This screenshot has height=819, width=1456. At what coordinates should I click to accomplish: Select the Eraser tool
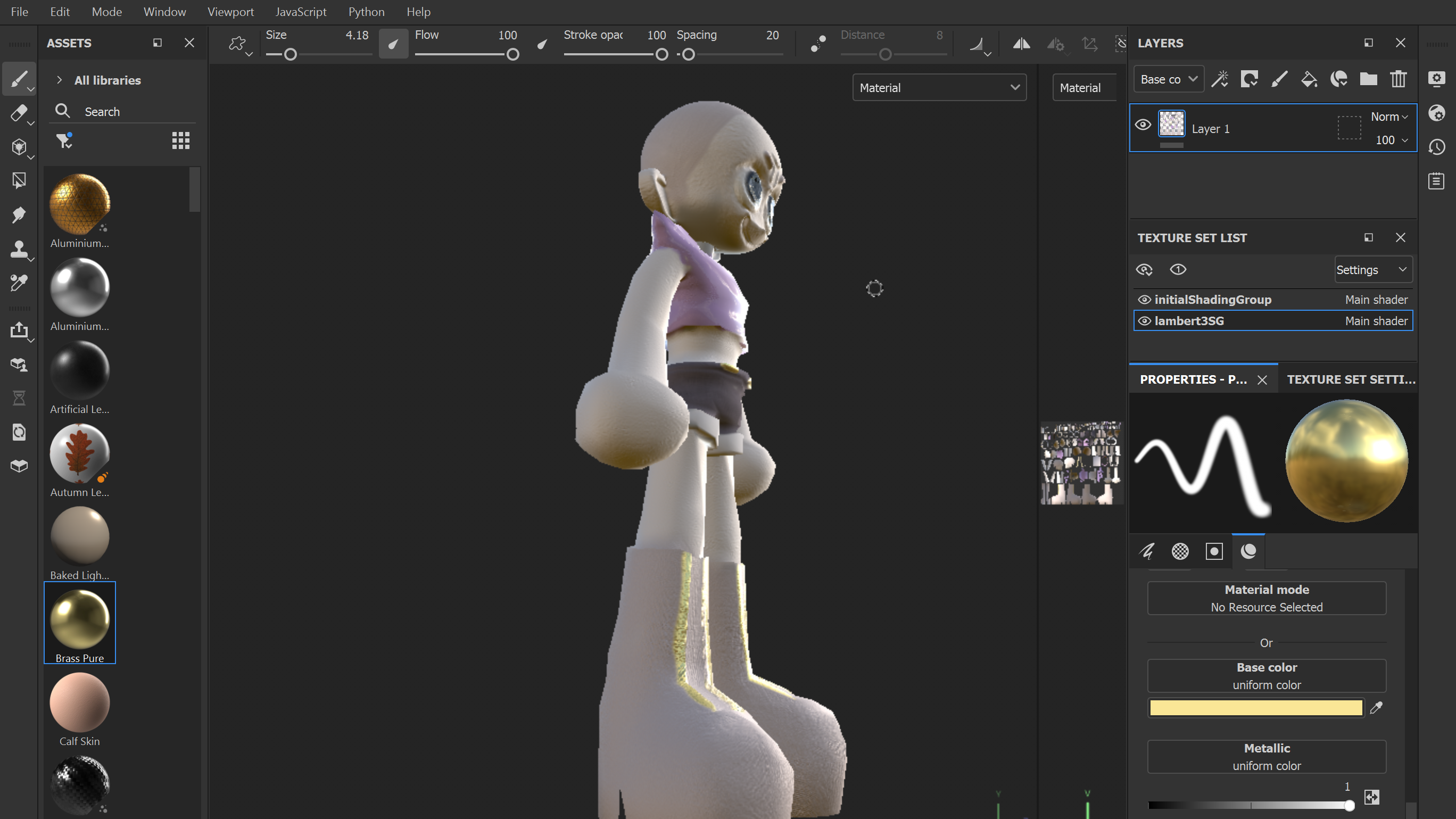coord(19,113)
